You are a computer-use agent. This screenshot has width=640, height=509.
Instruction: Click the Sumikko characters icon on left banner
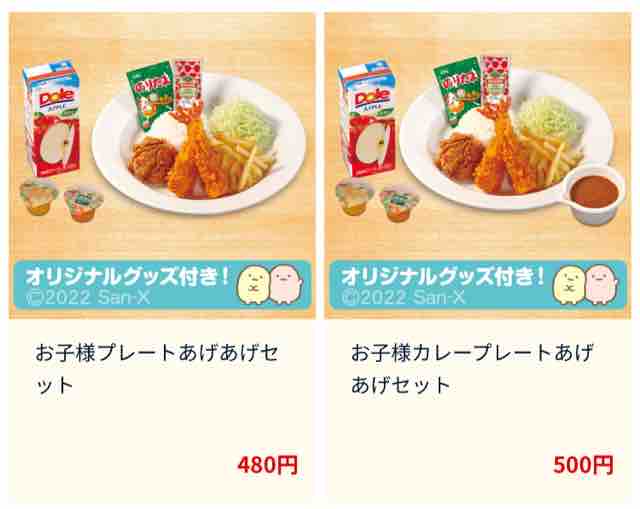pyautogui.click(x=270, y=285)
